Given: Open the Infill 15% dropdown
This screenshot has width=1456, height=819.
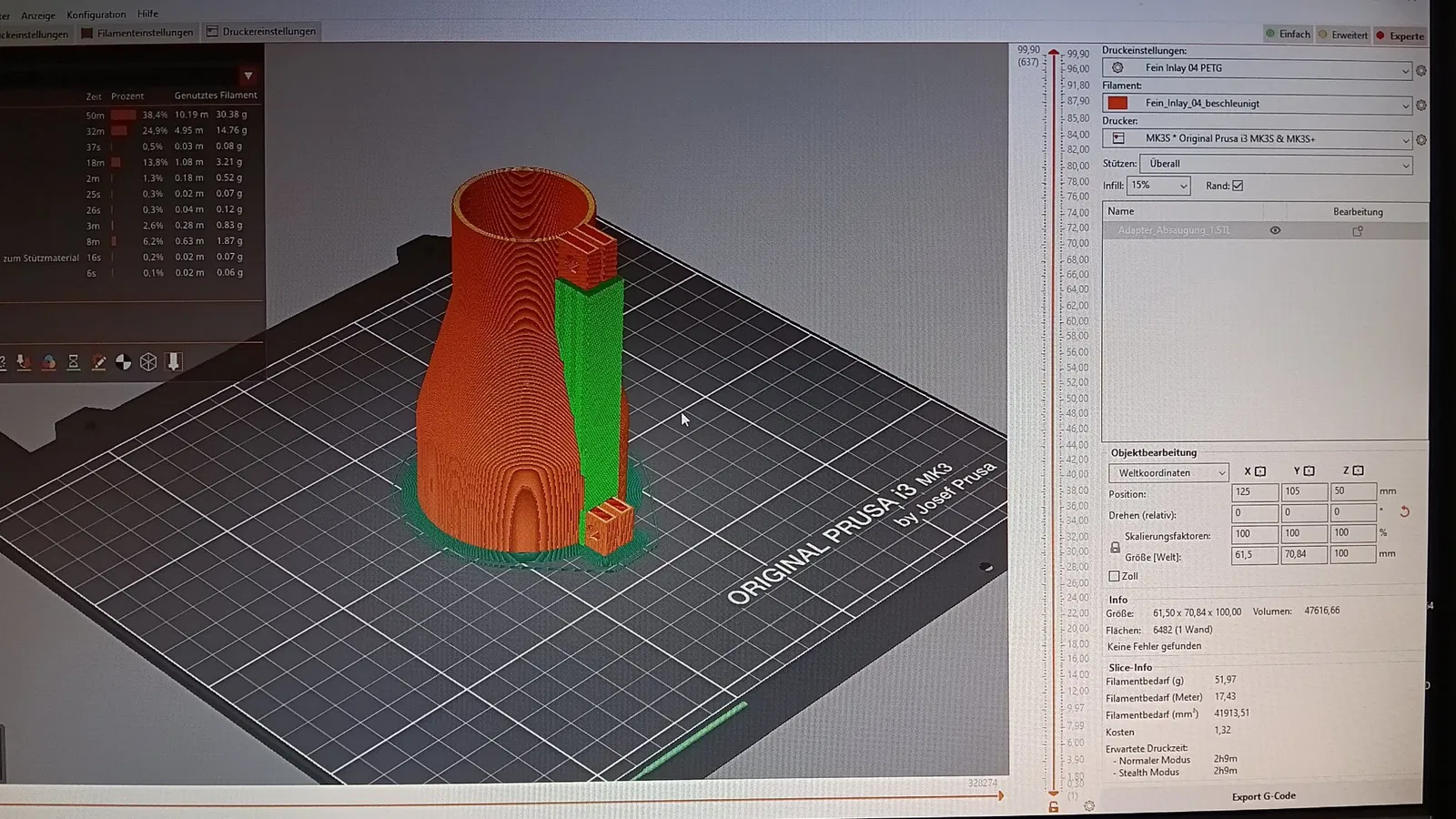Looking at the screenshot, I should [1158, 186].
